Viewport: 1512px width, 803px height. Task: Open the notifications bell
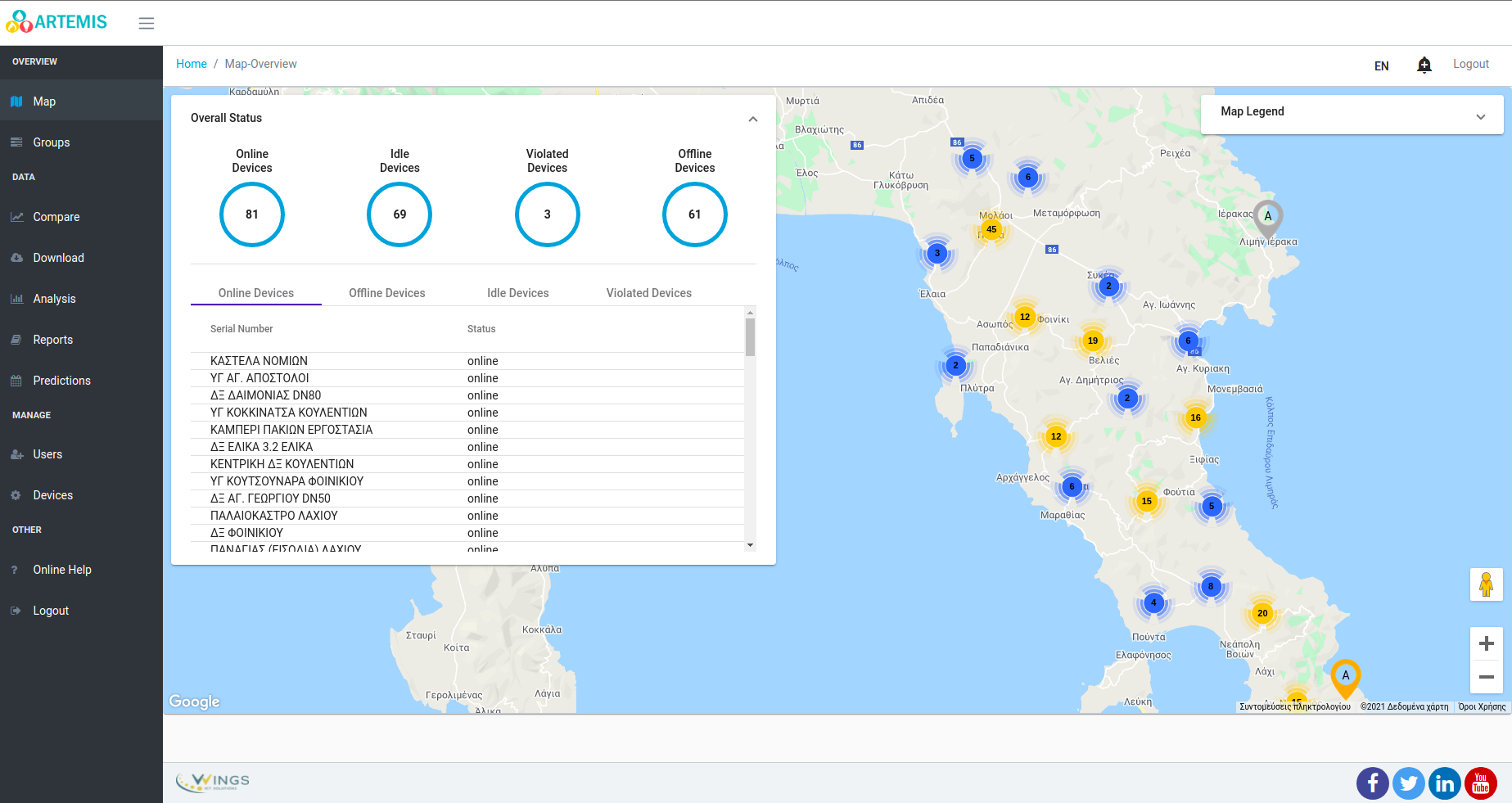coord(1424,65)
